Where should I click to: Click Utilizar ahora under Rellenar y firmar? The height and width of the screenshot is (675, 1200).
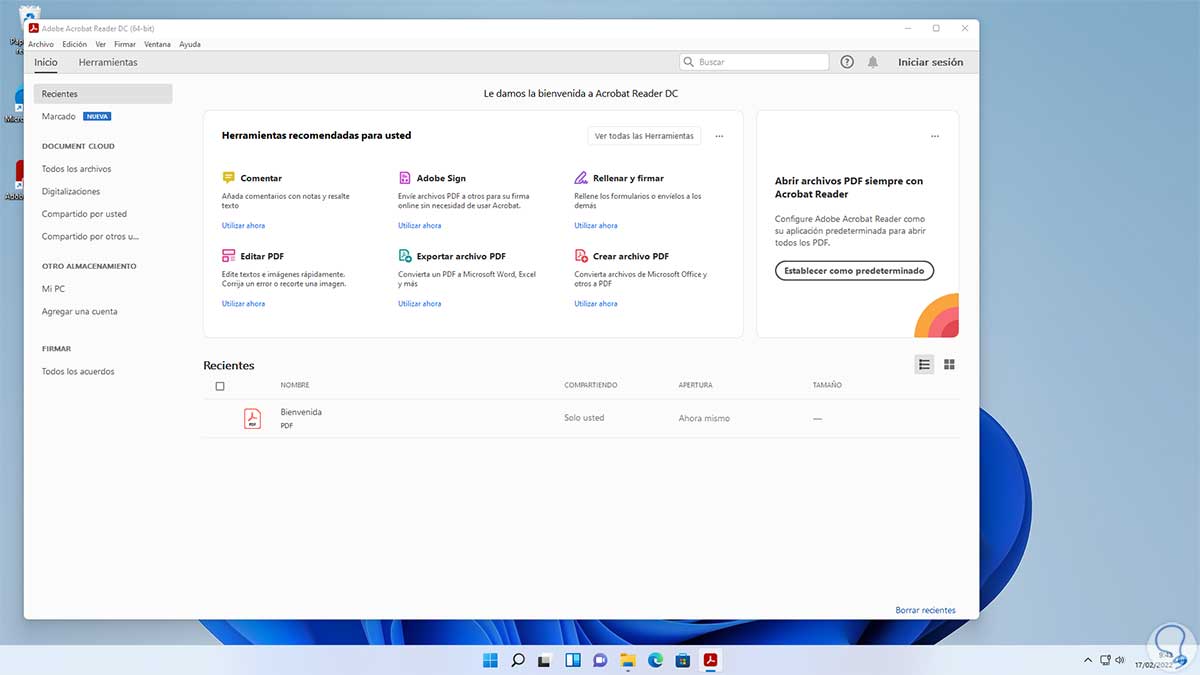click(x=596, y=226)
